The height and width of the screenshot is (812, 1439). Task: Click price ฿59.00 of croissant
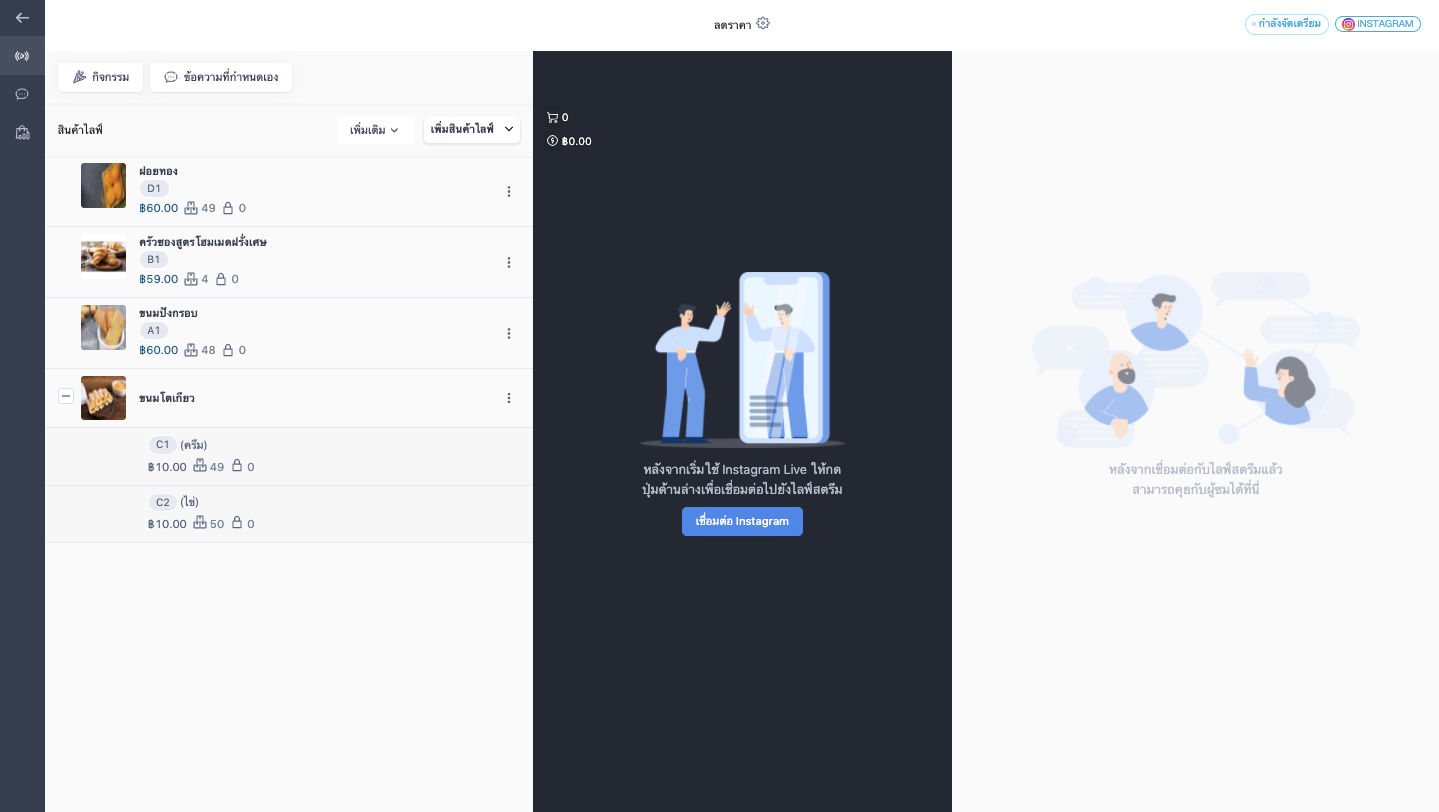(159, 279)
